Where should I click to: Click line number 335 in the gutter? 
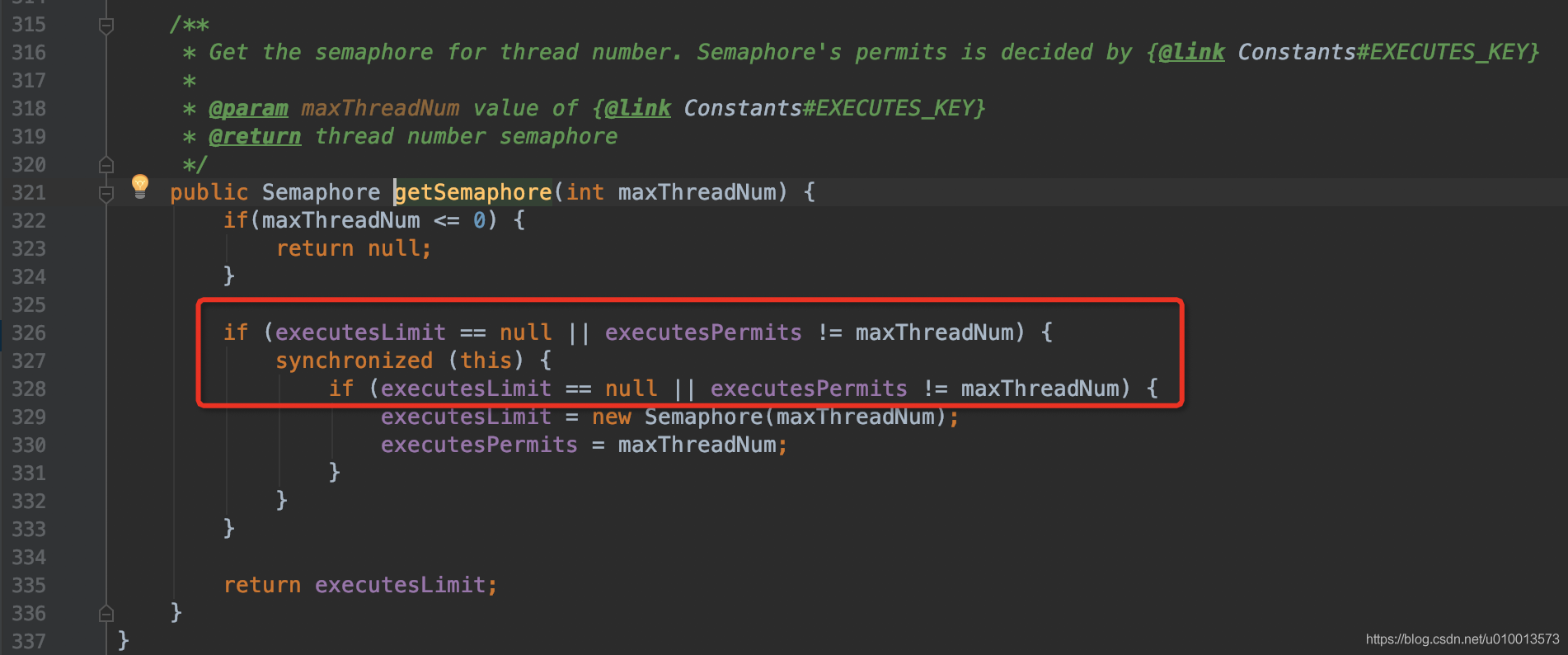point(29,585)
